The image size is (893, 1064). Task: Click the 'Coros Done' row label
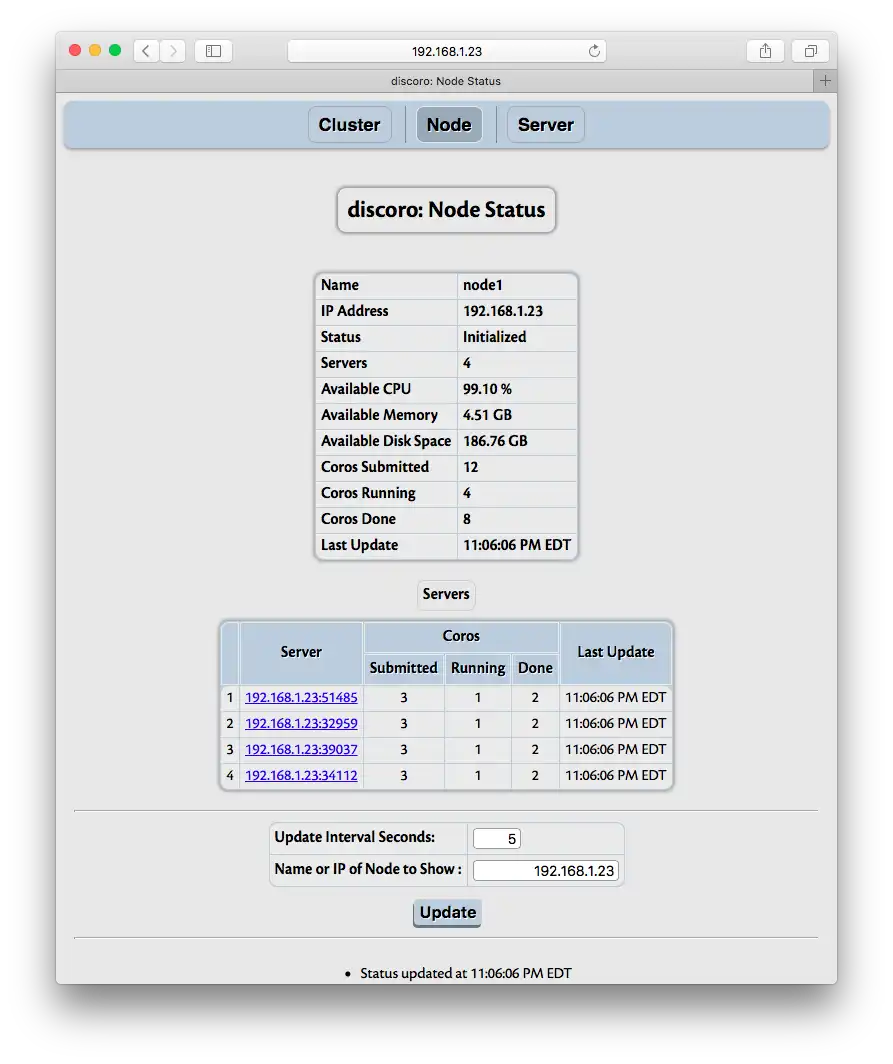tap(358, 519)
